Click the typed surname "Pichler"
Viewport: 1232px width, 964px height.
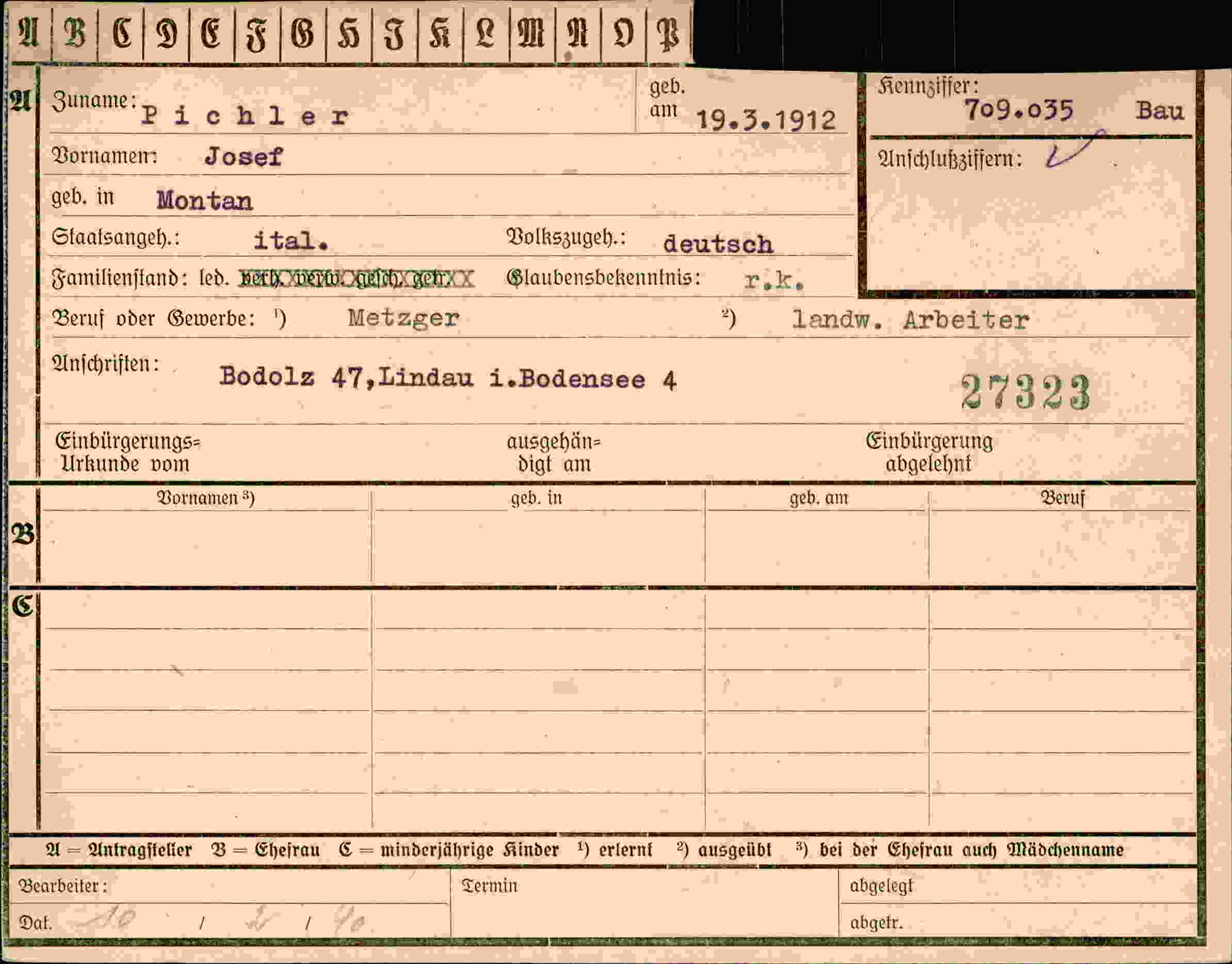[x=245, y=116]
